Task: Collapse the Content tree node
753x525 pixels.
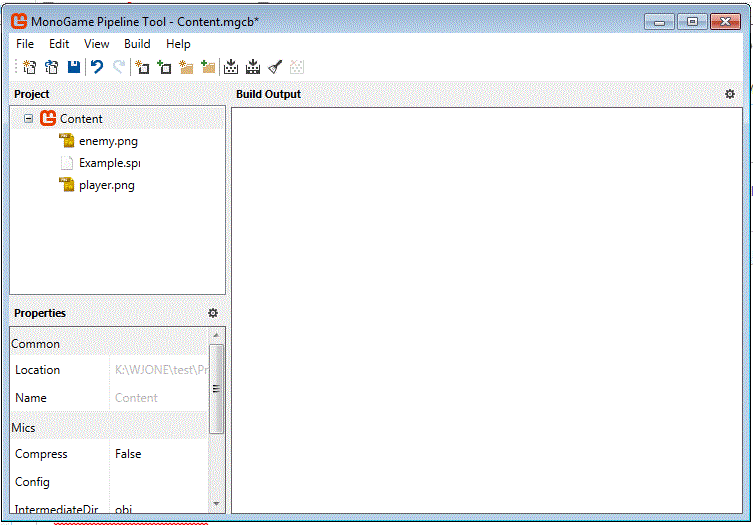Action: click(28, 118)
